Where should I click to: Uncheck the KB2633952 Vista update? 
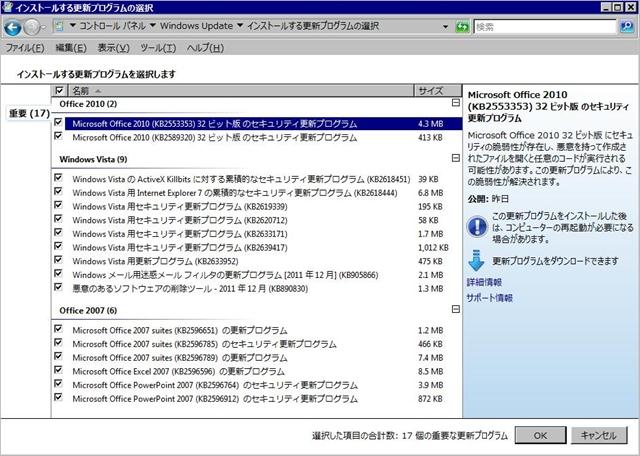click(x=58, y=260)
